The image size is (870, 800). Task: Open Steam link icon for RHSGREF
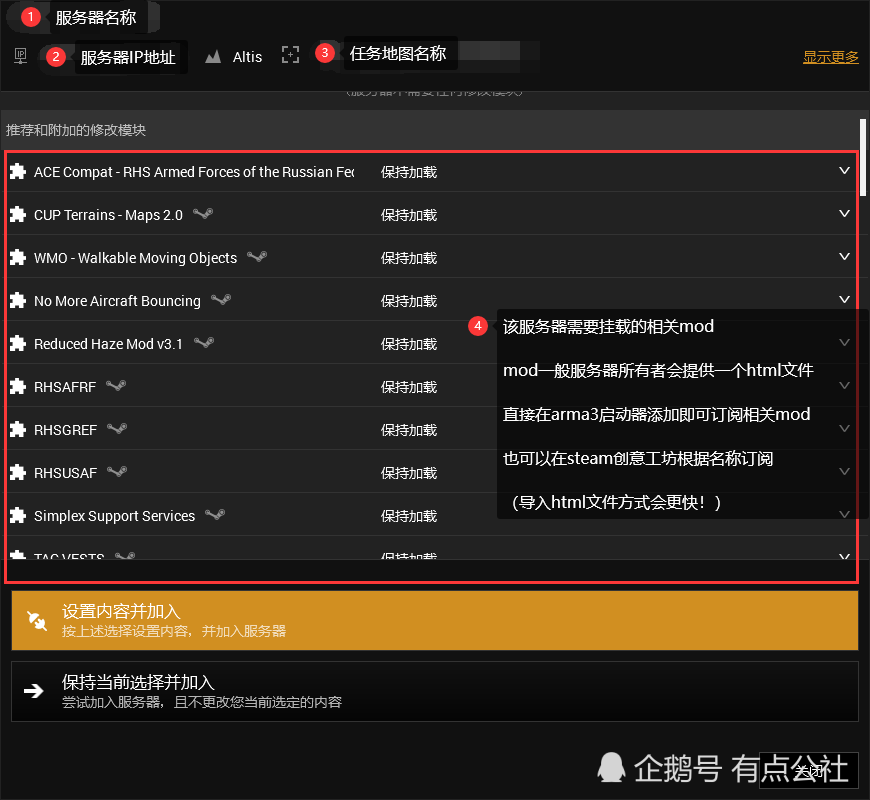tap(117, 428)
